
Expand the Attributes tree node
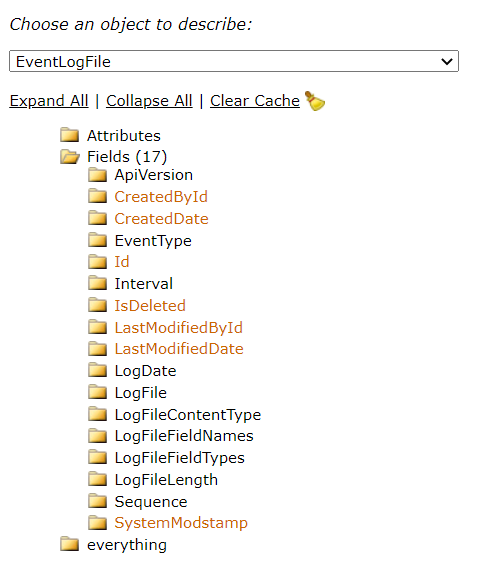tap(124, 136)
